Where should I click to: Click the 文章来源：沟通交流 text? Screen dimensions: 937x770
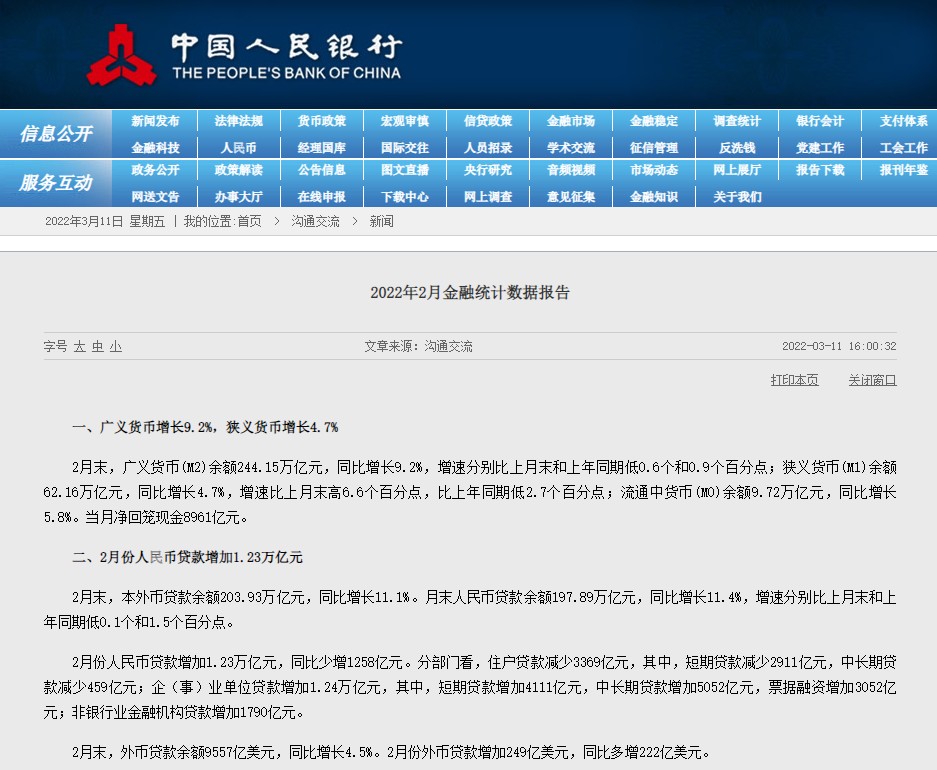[418, 346]
